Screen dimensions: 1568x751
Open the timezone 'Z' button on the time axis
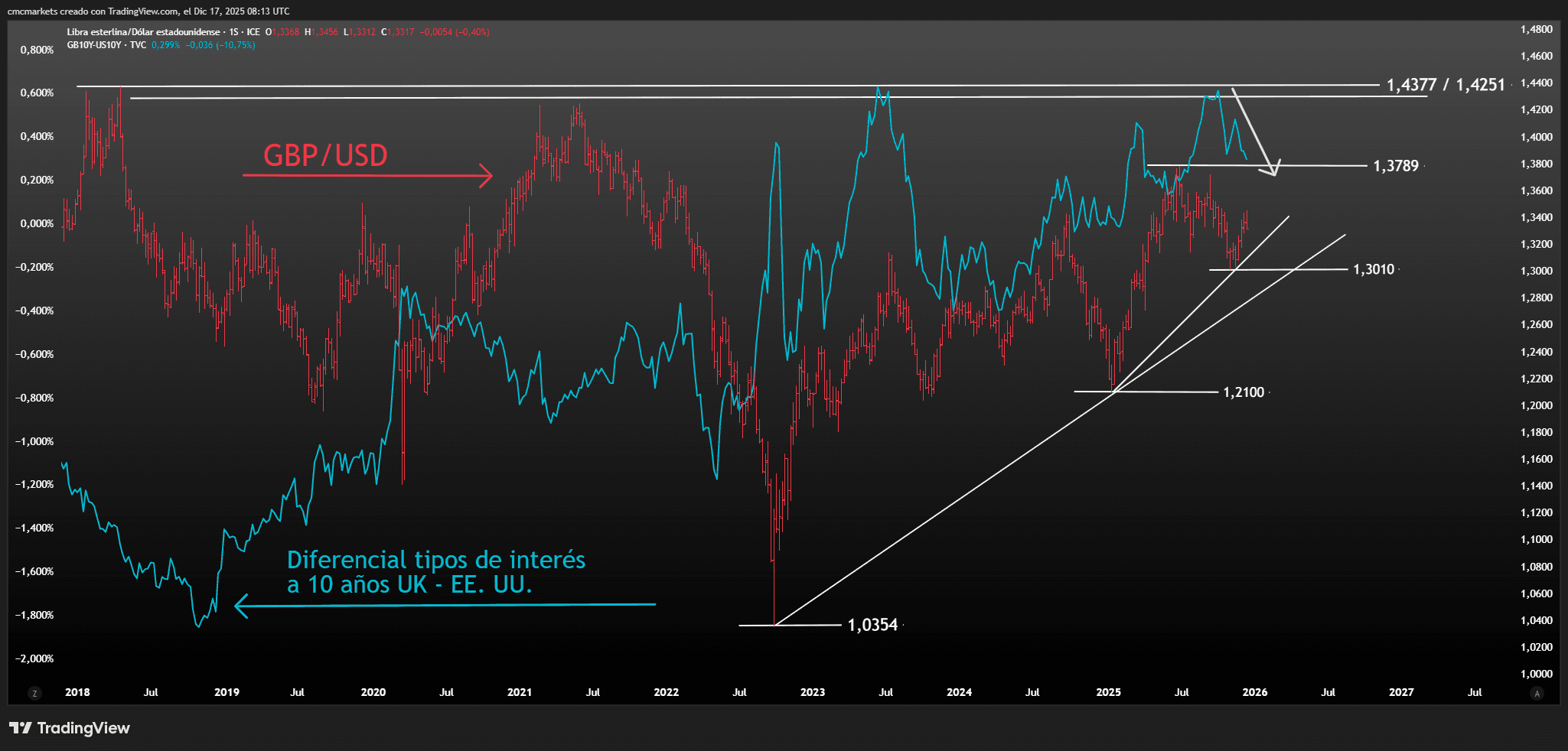tap(35, 692)
